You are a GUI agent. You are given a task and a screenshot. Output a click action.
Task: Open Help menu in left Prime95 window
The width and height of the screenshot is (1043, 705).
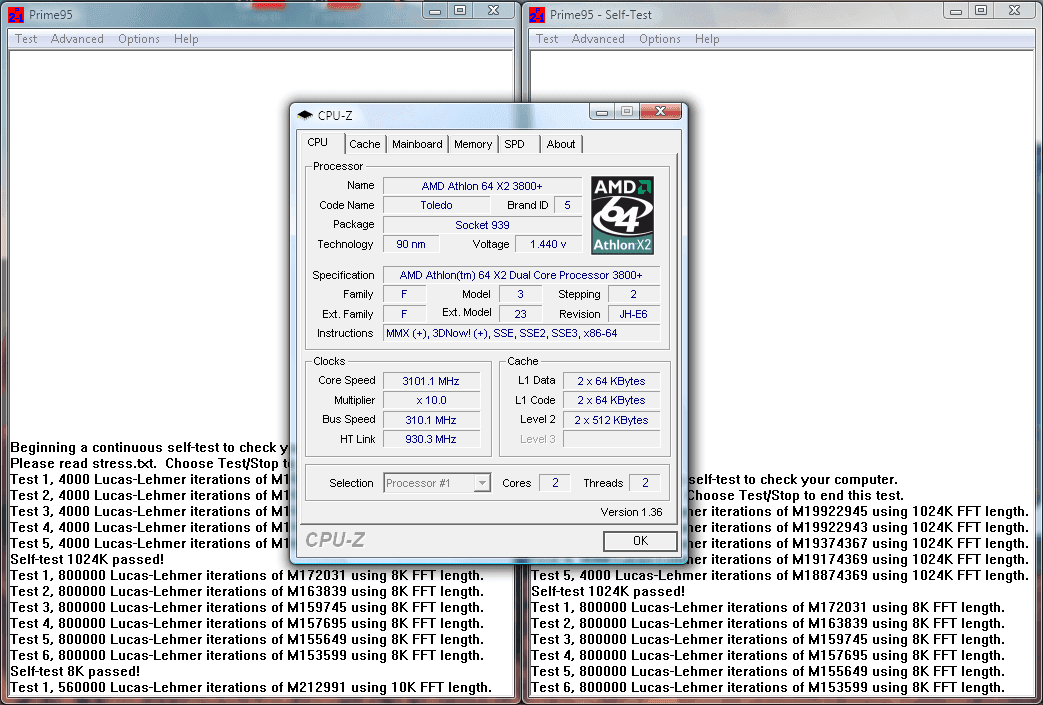click(x=186, y=39)
